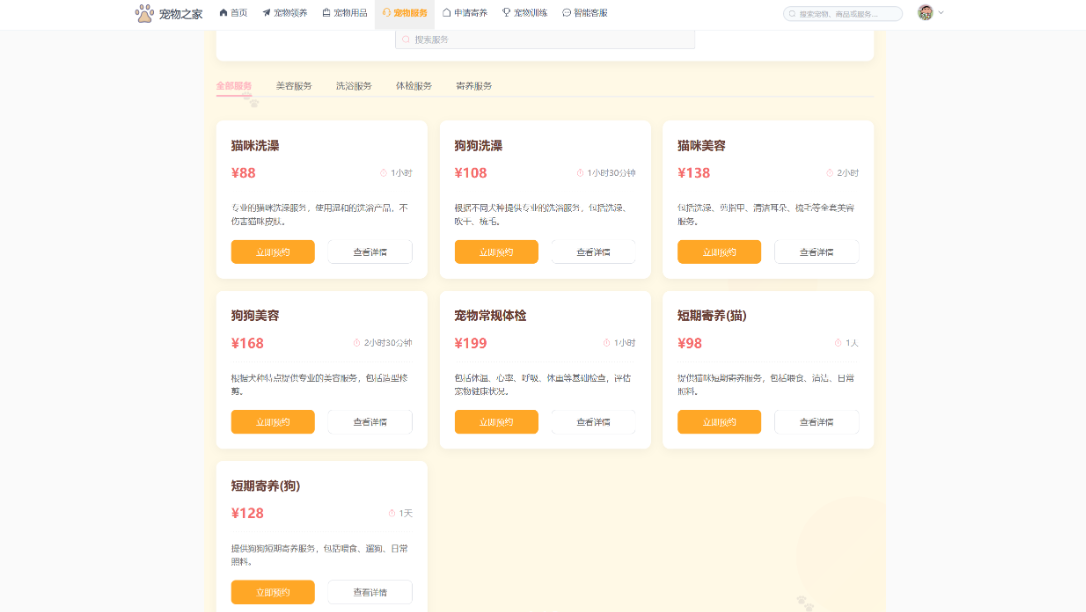1086x612 pixels.
Task: View details of 猫咪洗澡
Action: (370, 252)
